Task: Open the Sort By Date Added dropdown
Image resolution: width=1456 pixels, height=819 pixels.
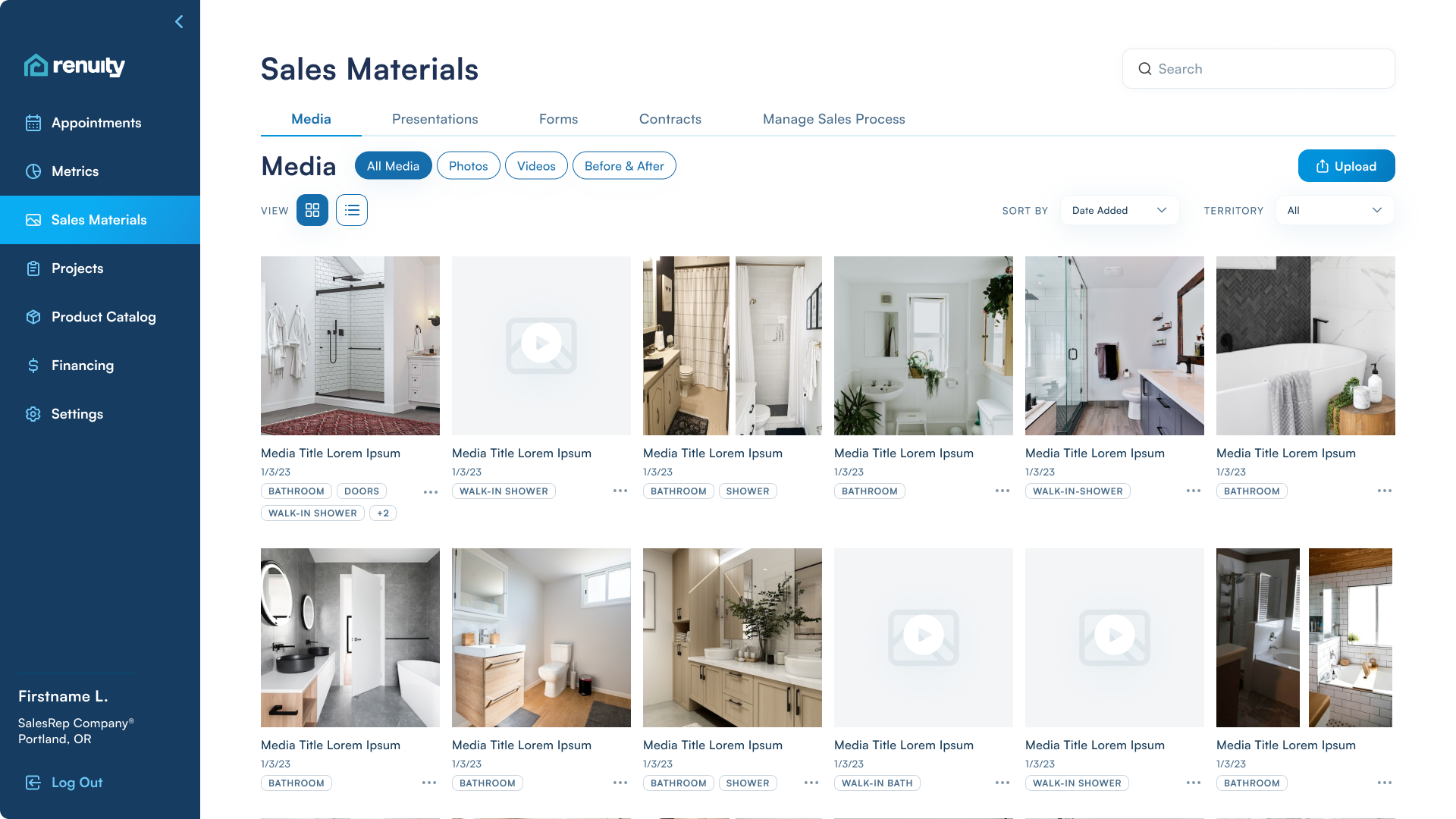Action: [1119, 211]
